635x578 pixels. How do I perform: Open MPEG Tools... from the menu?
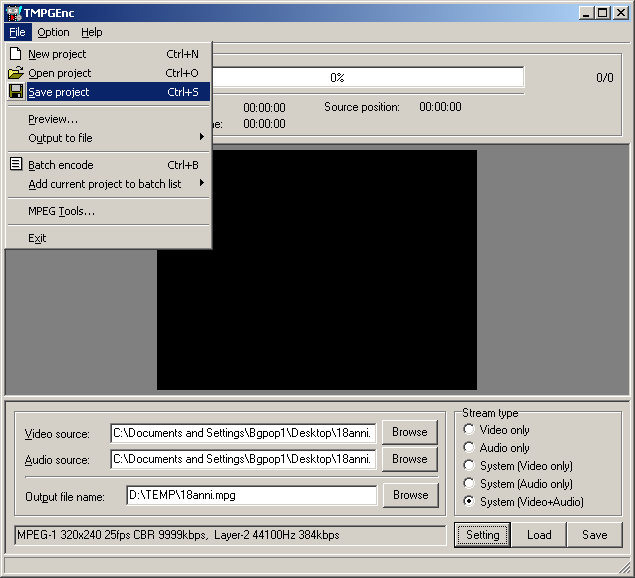coord(109,211)
